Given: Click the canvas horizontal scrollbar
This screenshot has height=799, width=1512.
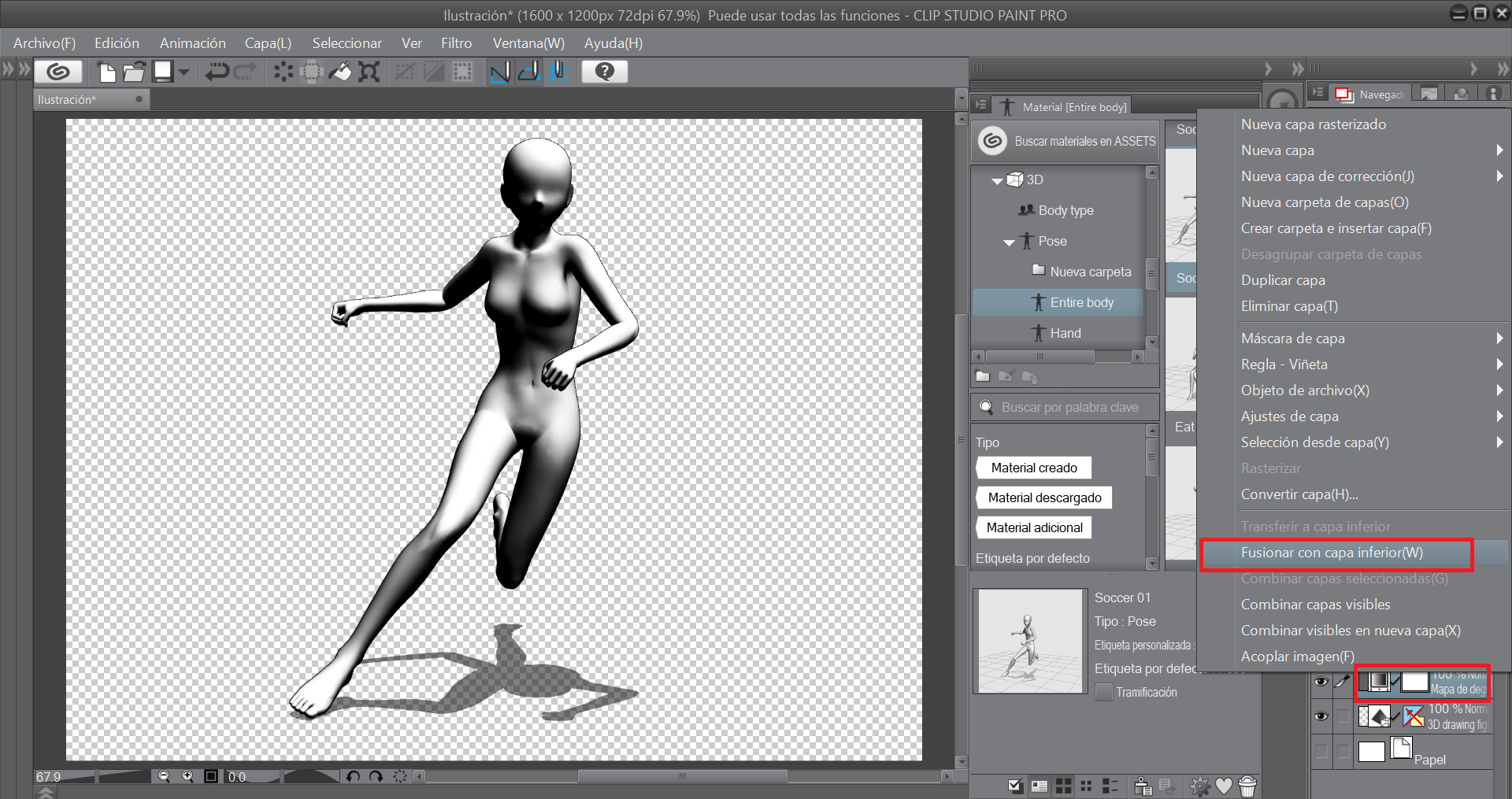Looking at the screenshot, I should (x=682, y=776).
